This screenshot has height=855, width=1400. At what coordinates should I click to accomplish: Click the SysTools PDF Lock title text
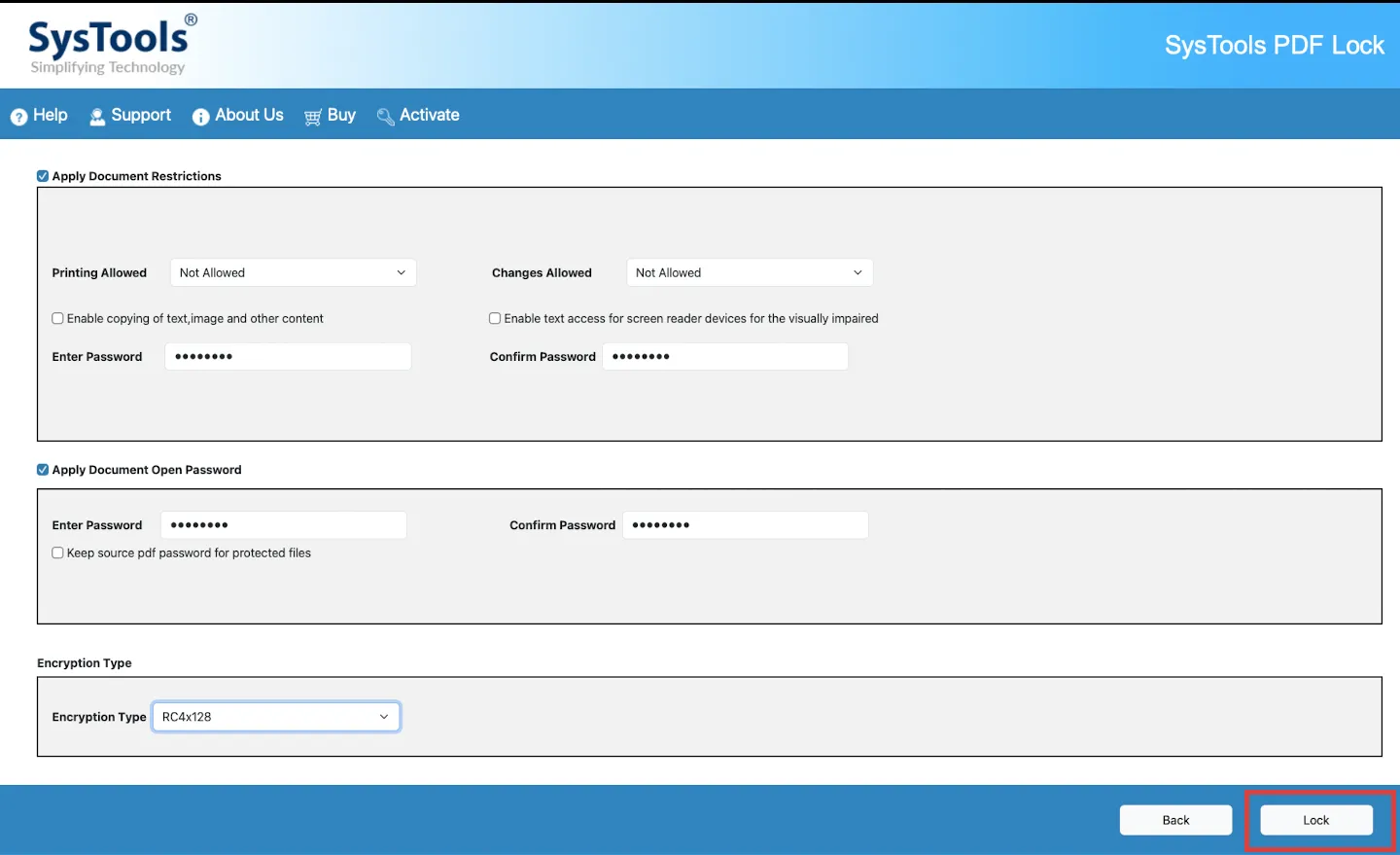pos(1275,46)
